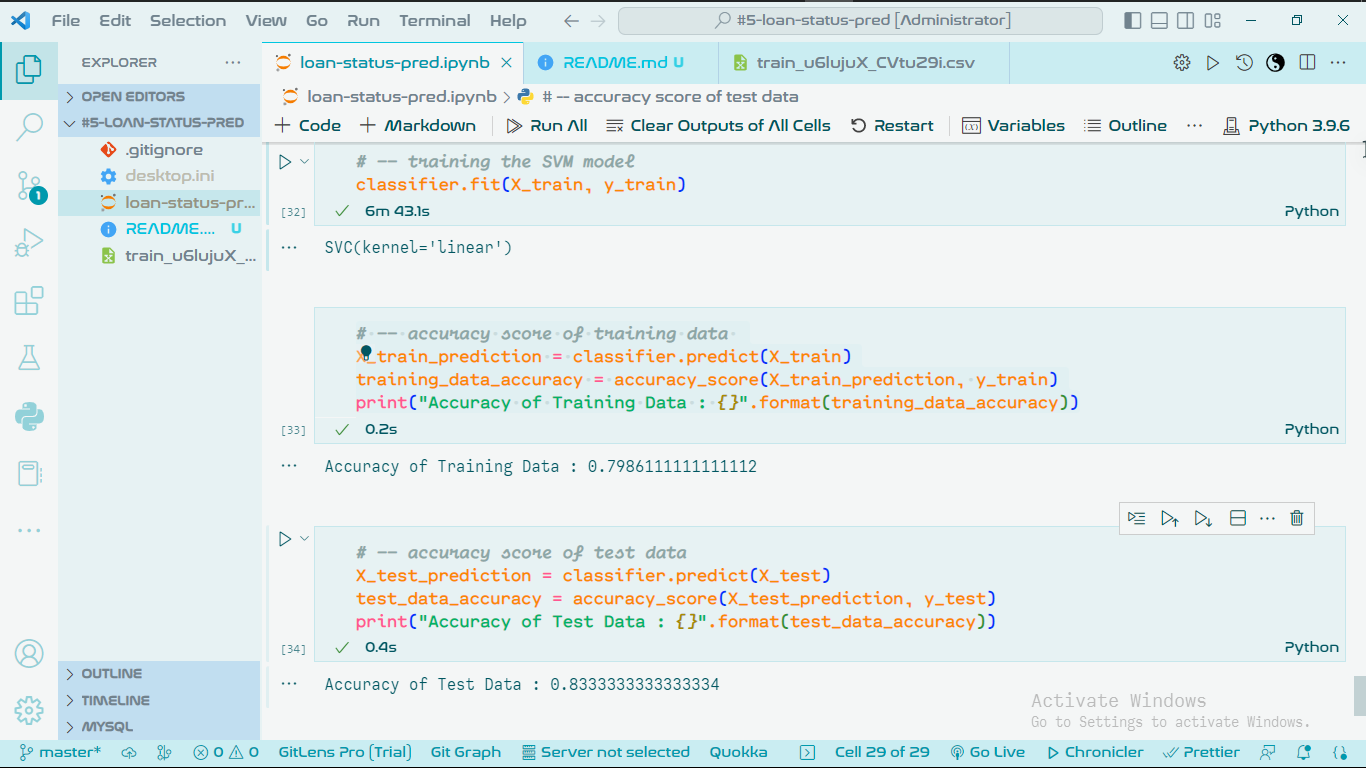Switch to README.md tab
The height and width of the screenshot is (768, 1366).
tap(623, 62)
